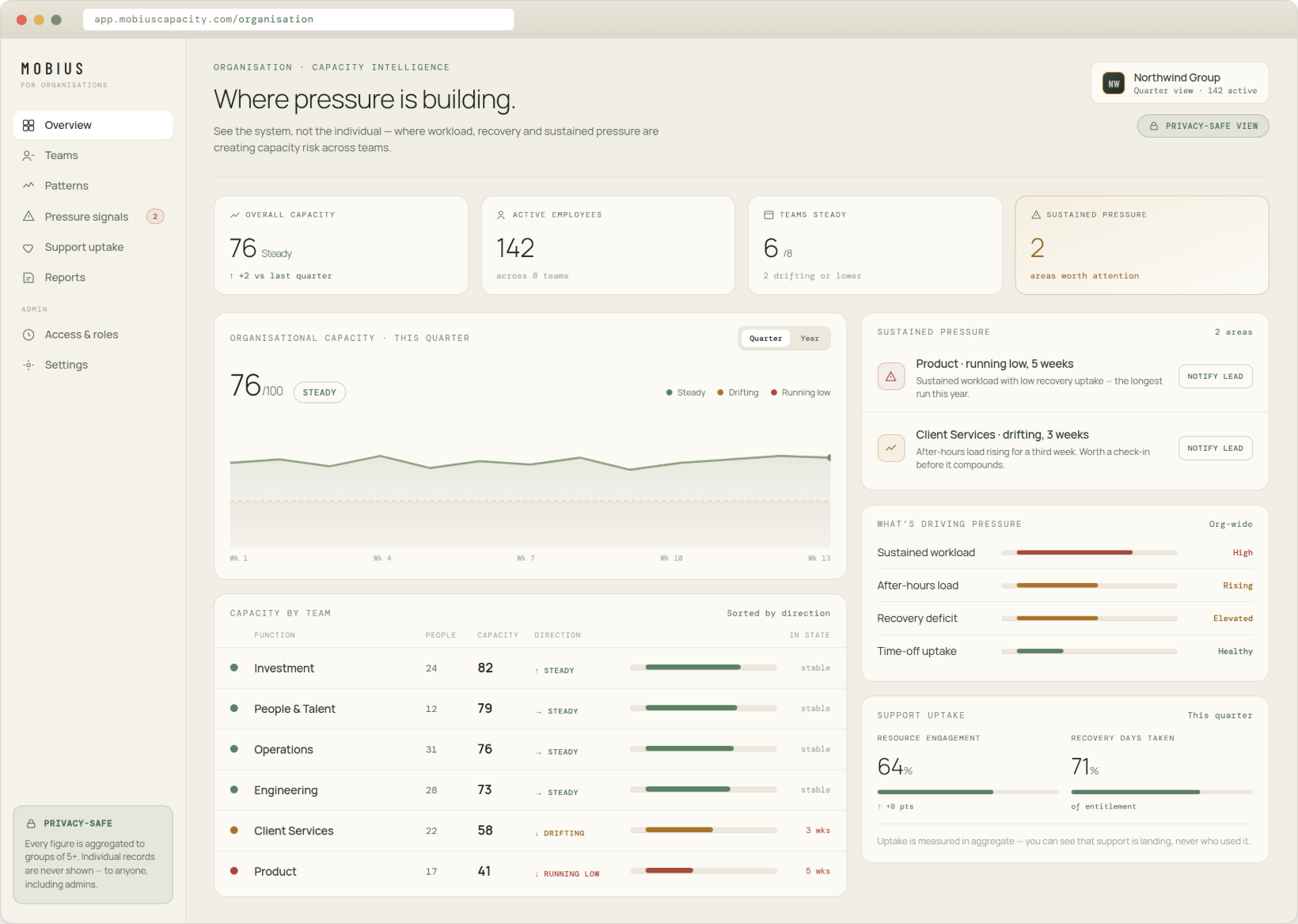Viewport: 1298px width, 924px height.
Task: Click the trend icon beside Client Services alert
Action: click(x=890, y=448)
